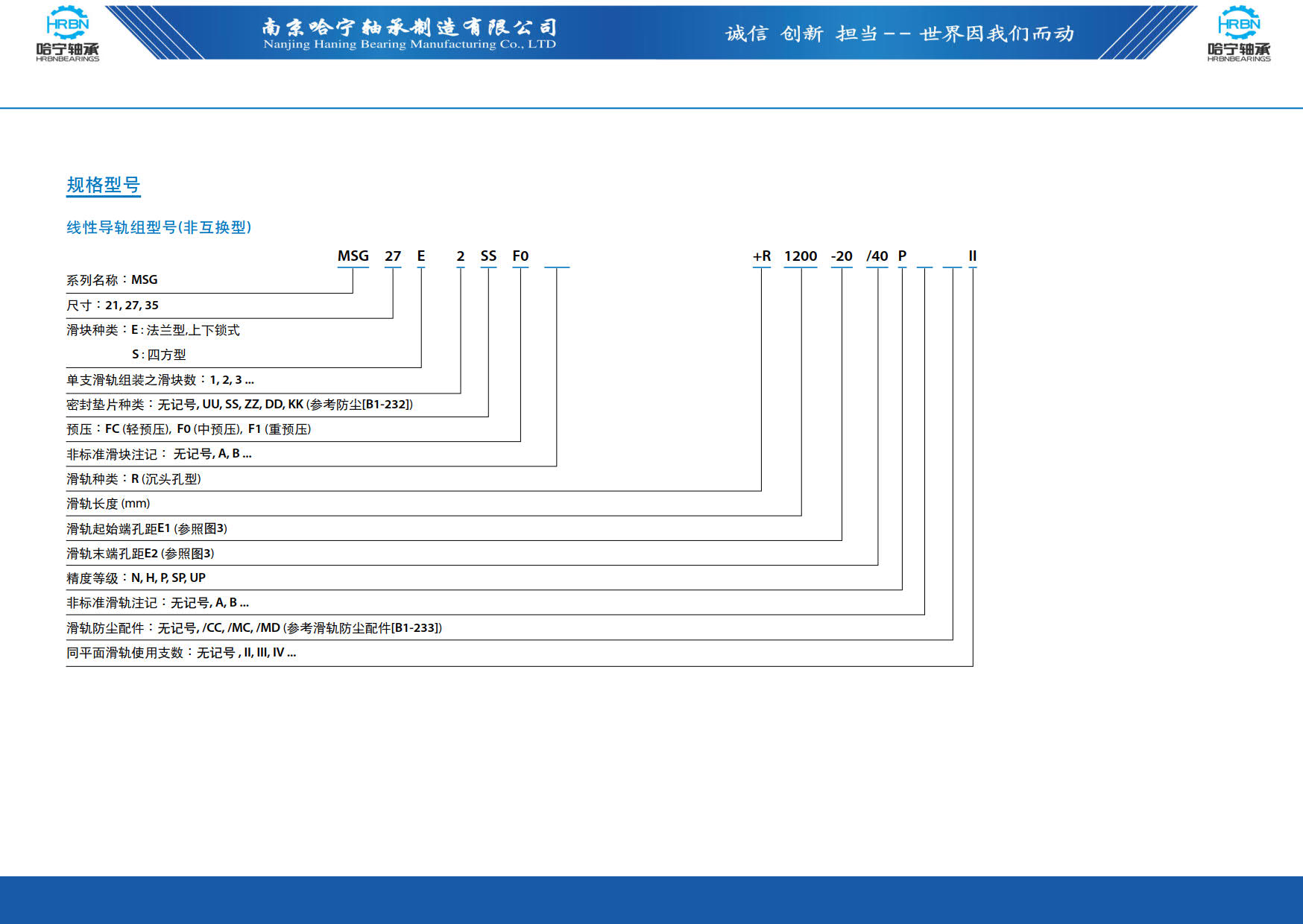This screenshot has width=1303, height=924.
Task: Select the '27' size code segment
Action: pyautogui.click(x=393, y=256)
